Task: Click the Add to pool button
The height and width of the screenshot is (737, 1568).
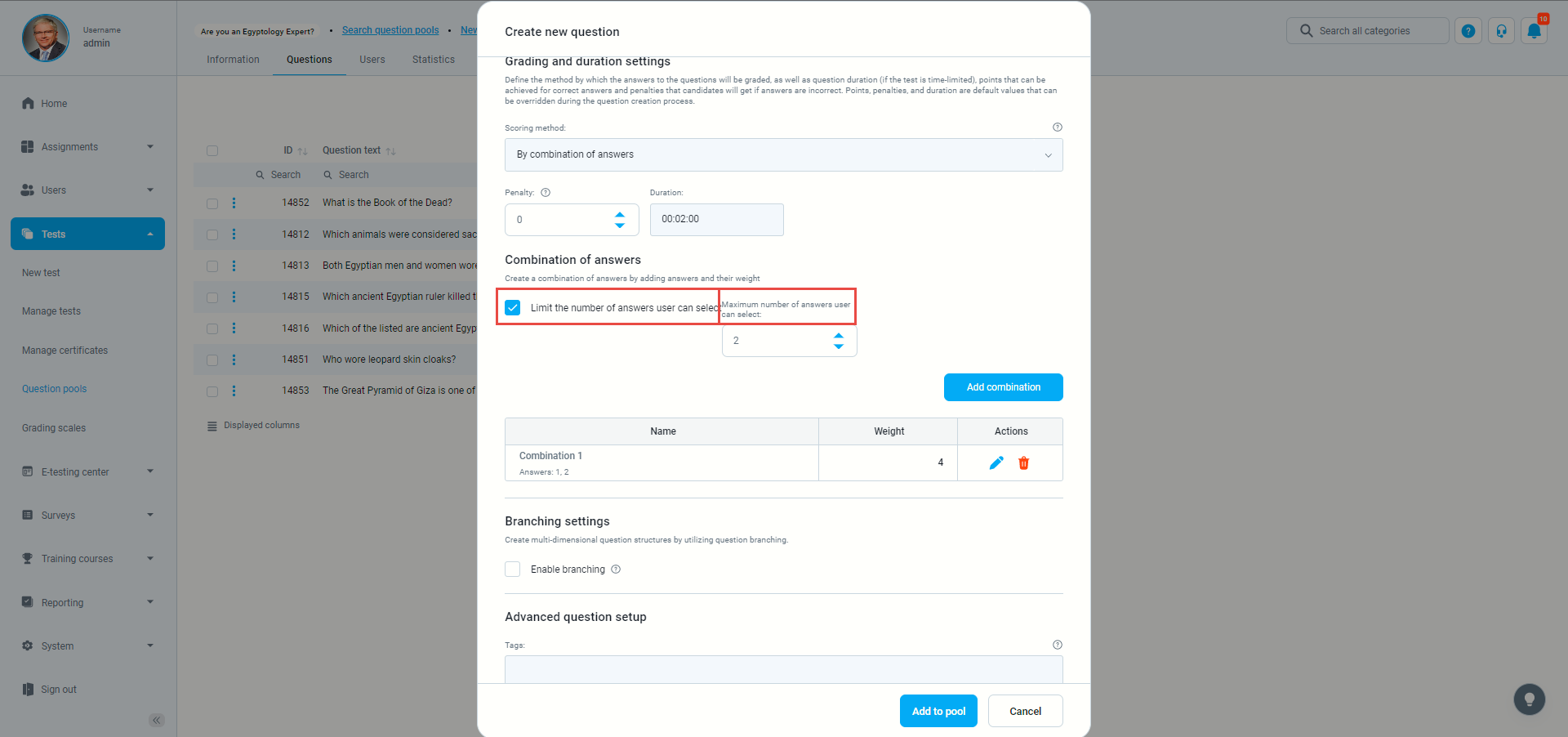Action: point(938,711)
